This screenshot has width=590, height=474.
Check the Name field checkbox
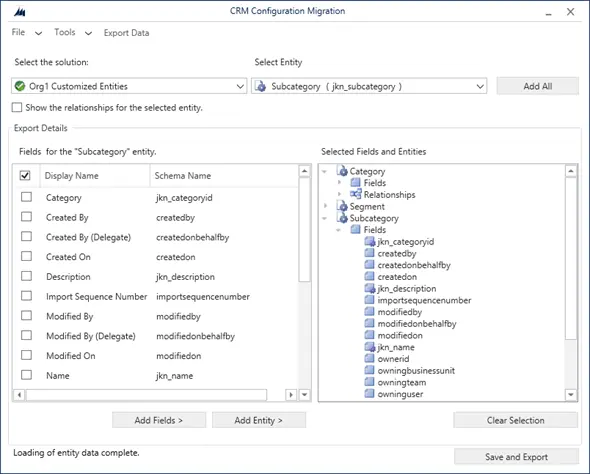tap(26, 375)
